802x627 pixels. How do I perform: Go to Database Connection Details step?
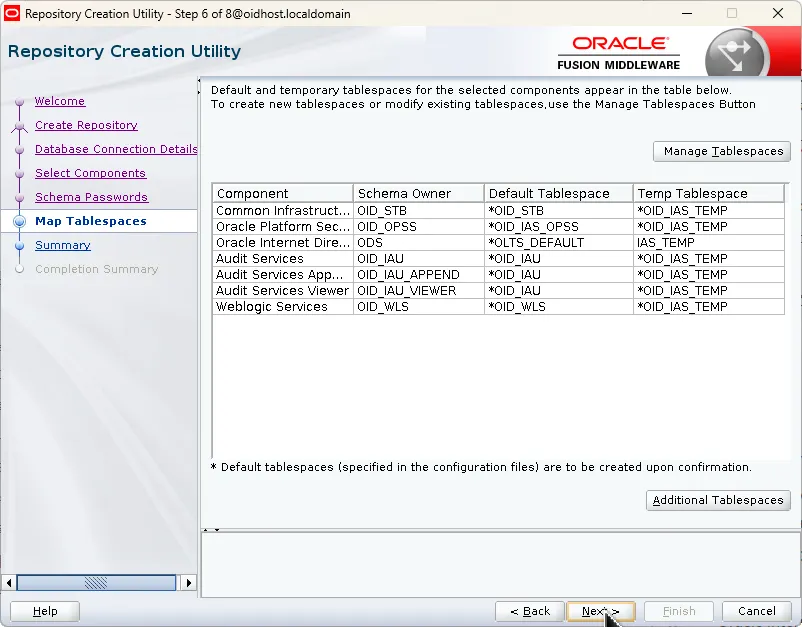tap(116, 150)
